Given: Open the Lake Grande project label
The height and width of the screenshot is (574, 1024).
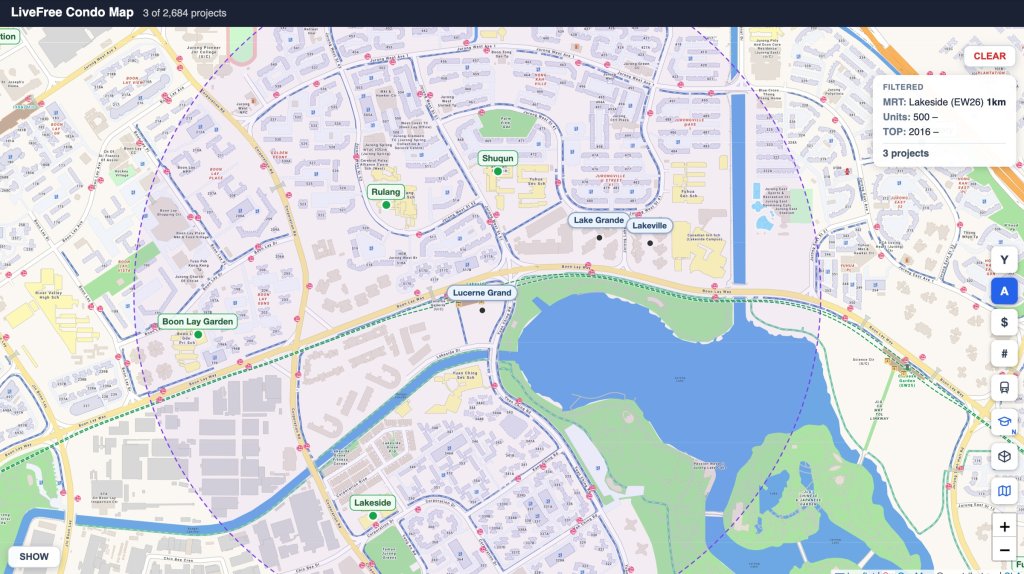Looking at the screenshot, I should pos(599,220).
